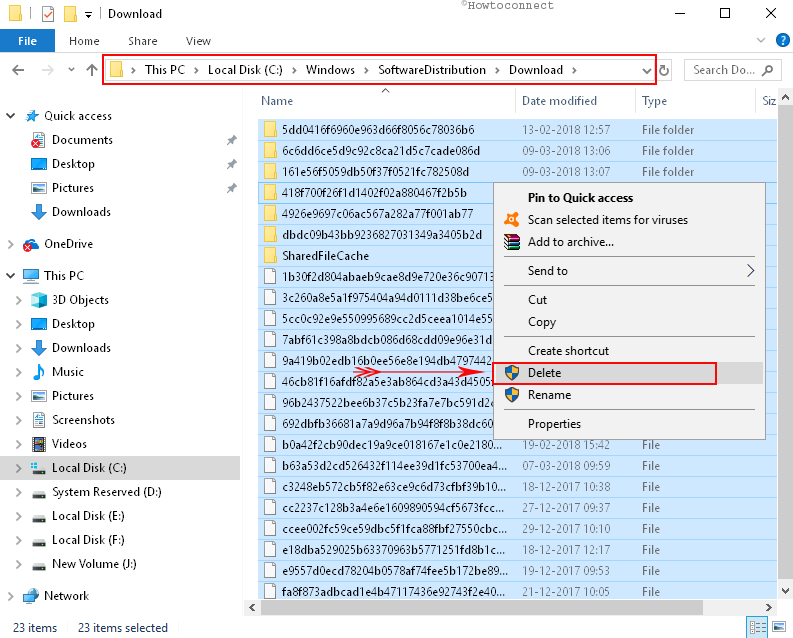This screenshot has height=638, width=793.
Task: Open the Help question mark icon
Action: pos(782,40)
